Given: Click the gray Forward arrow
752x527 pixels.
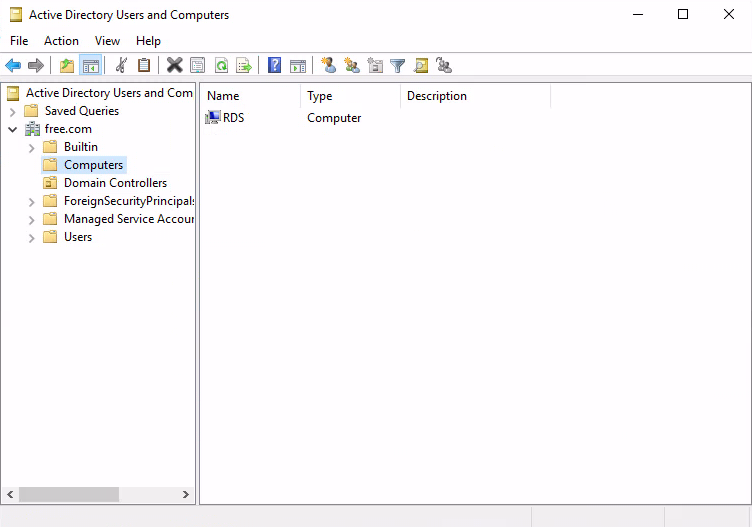Looking at the screenshot, I should pos(35,65).
